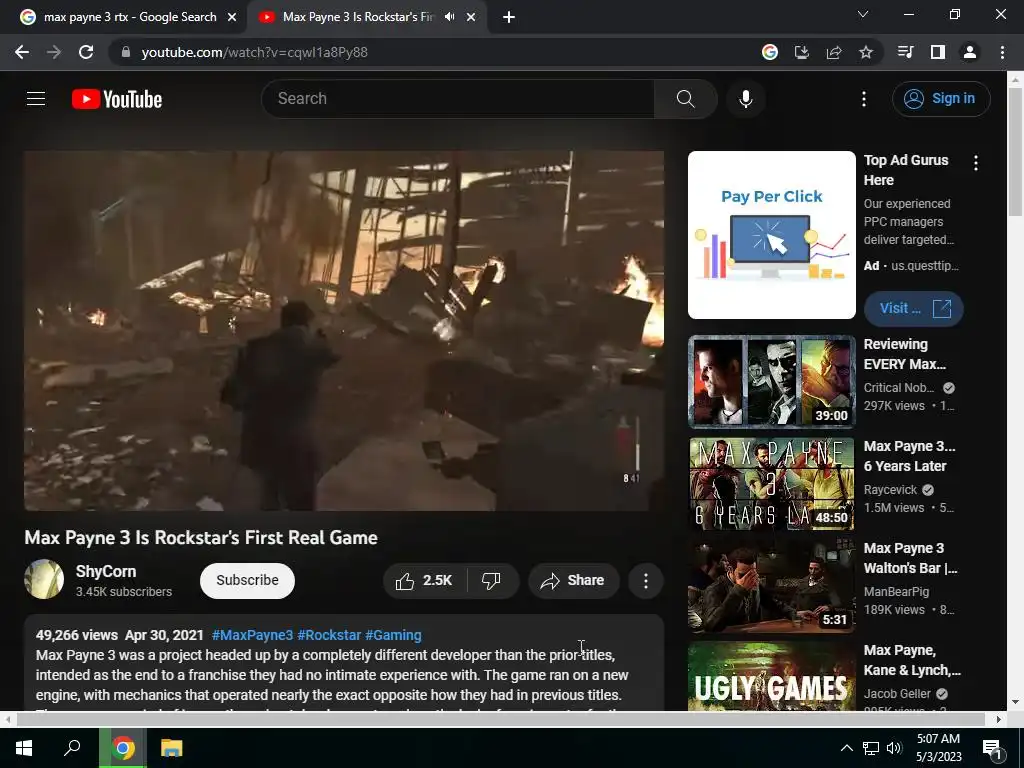This screenshot has height=768, width=1024.
Task: Go to the YouTube home logo
Action: coord(117,99)
